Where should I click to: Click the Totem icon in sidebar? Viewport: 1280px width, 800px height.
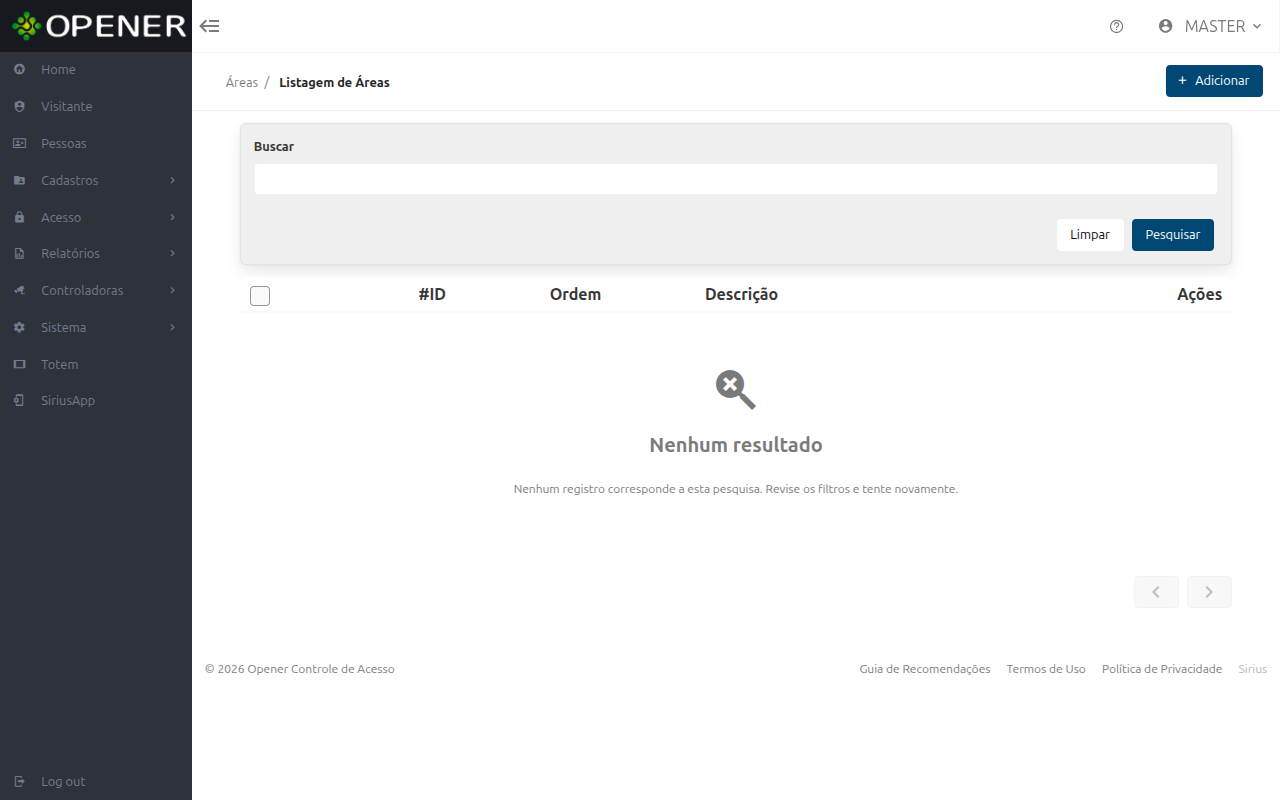click(x=19, y=364)
